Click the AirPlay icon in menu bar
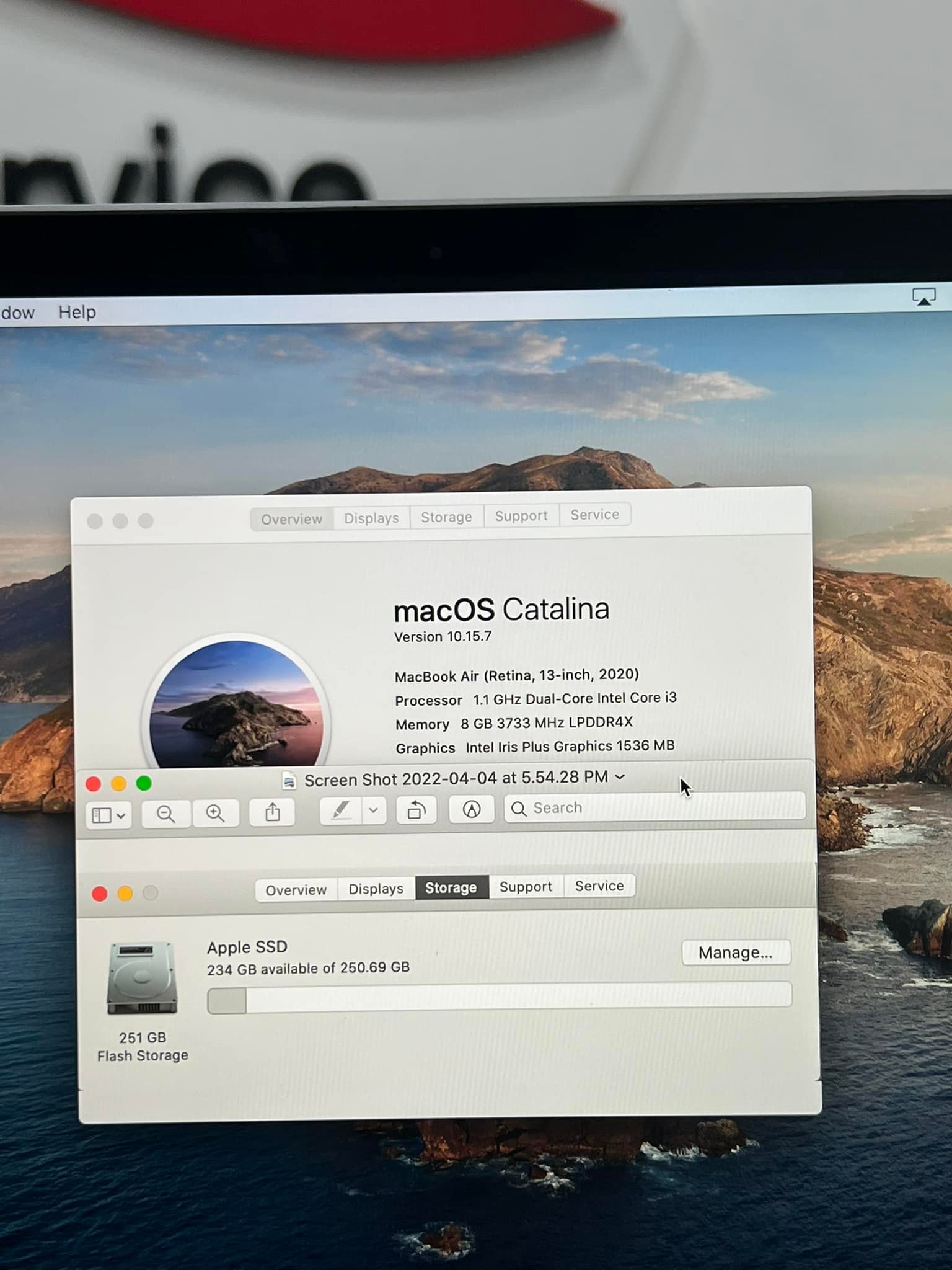Image resolution: width=952 pixels, height=1270 pixels. tap(923, 297)
